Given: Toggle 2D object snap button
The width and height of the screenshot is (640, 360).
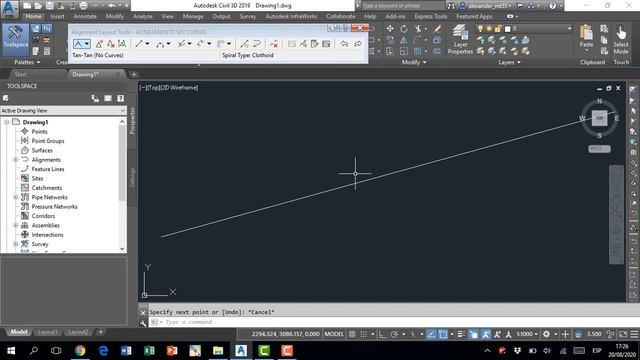Looking at the screenshot, I should [x=443, y=334].
